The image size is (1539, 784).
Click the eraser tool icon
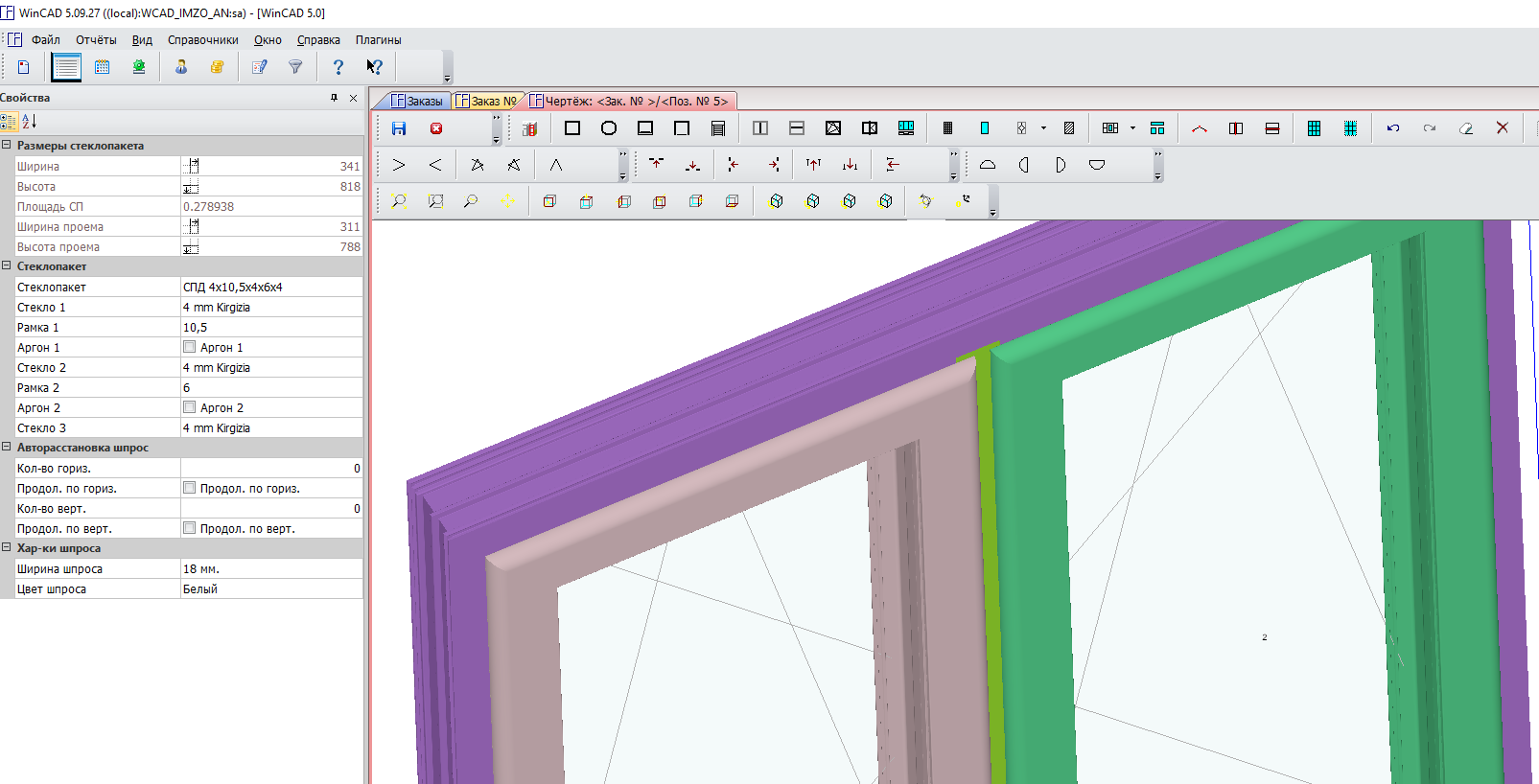coord(1466,128)
